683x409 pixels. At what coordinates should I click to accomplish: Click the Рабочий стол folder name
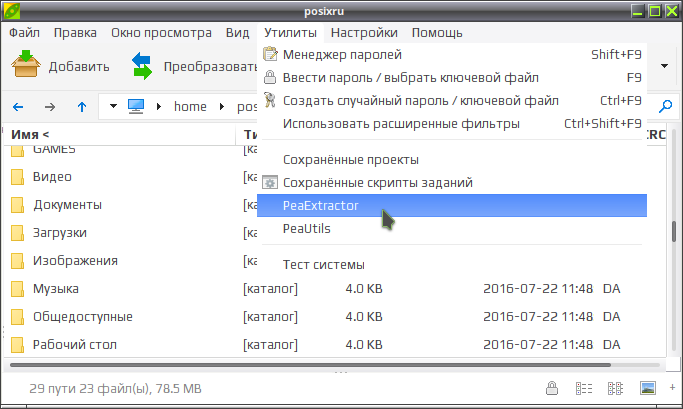point(75,345)
